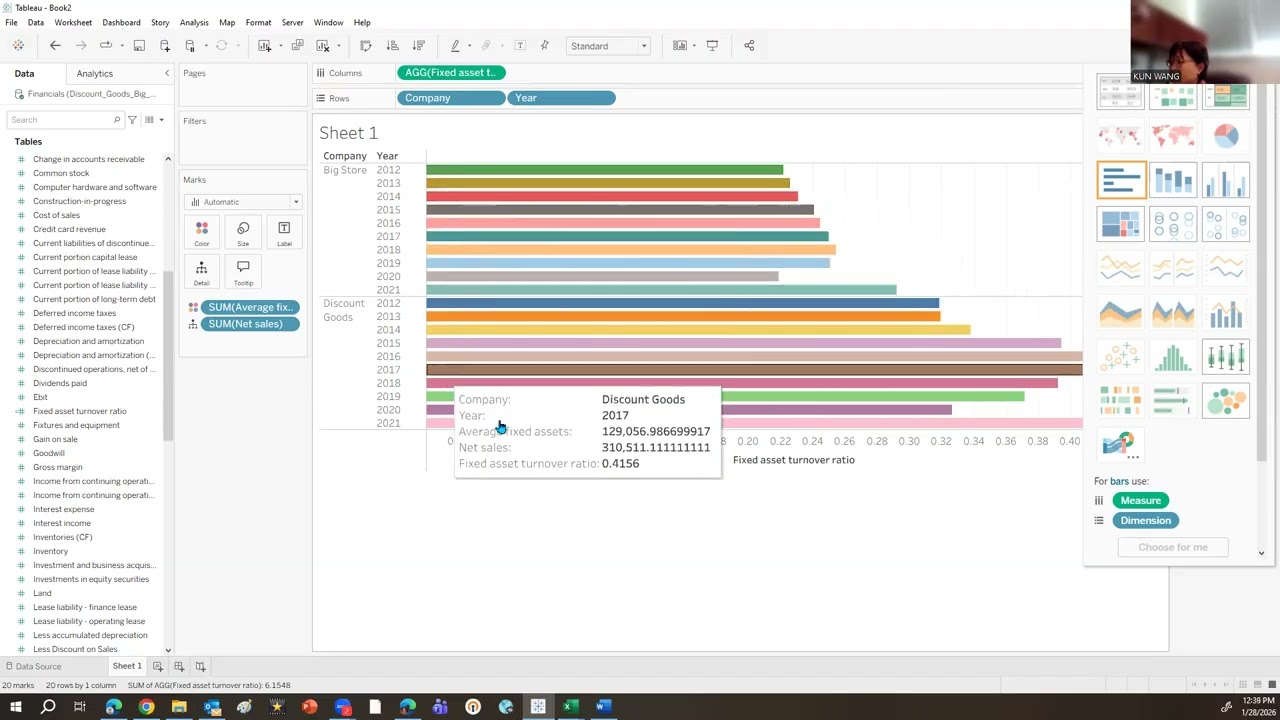The height and width of the screenshot is (720, 1280).
Task: Switch to the Analytics tab
Action: click(x=95, y=73)
